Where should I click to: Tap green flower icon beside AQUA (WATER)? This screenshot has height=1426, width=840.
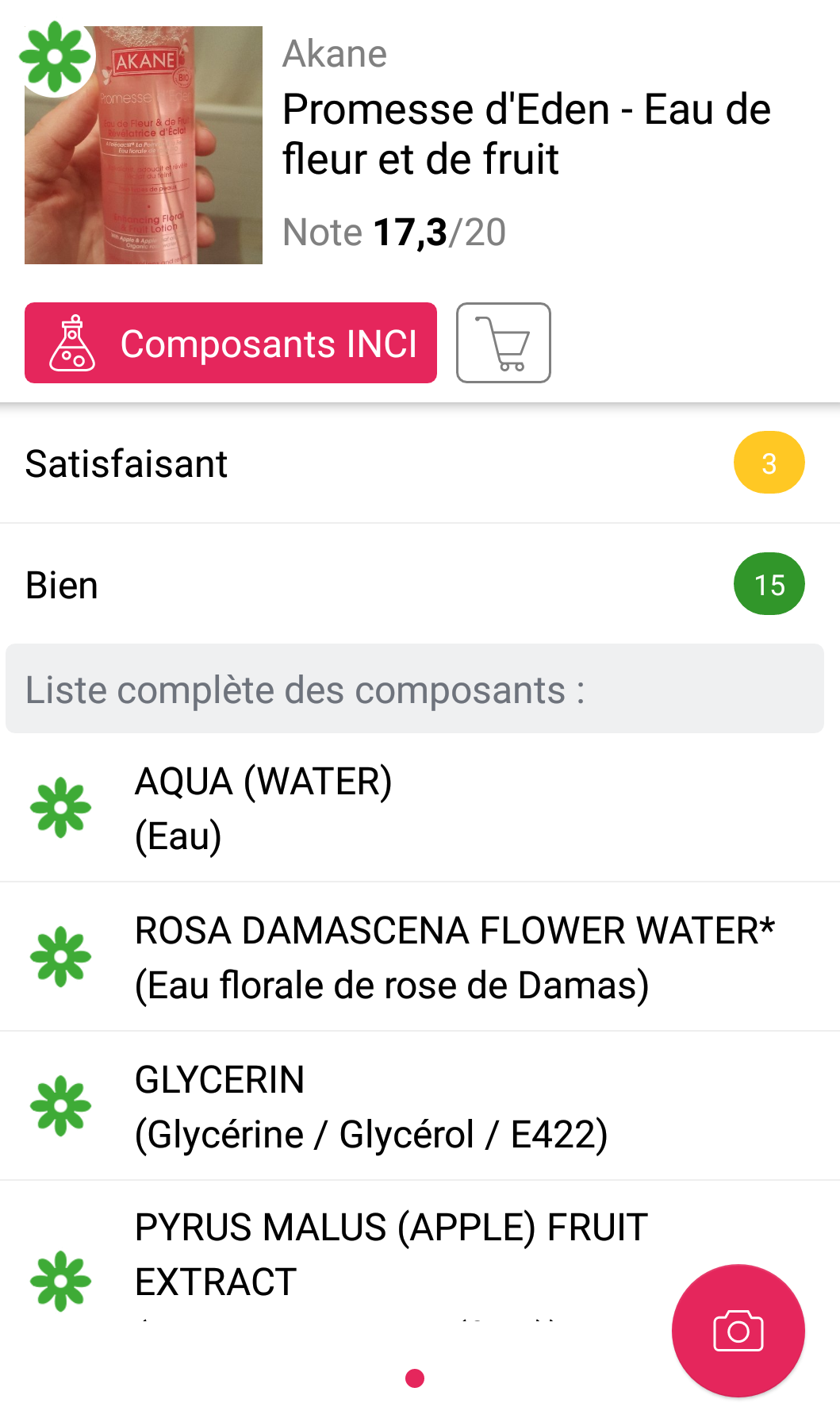click(60, 808)
